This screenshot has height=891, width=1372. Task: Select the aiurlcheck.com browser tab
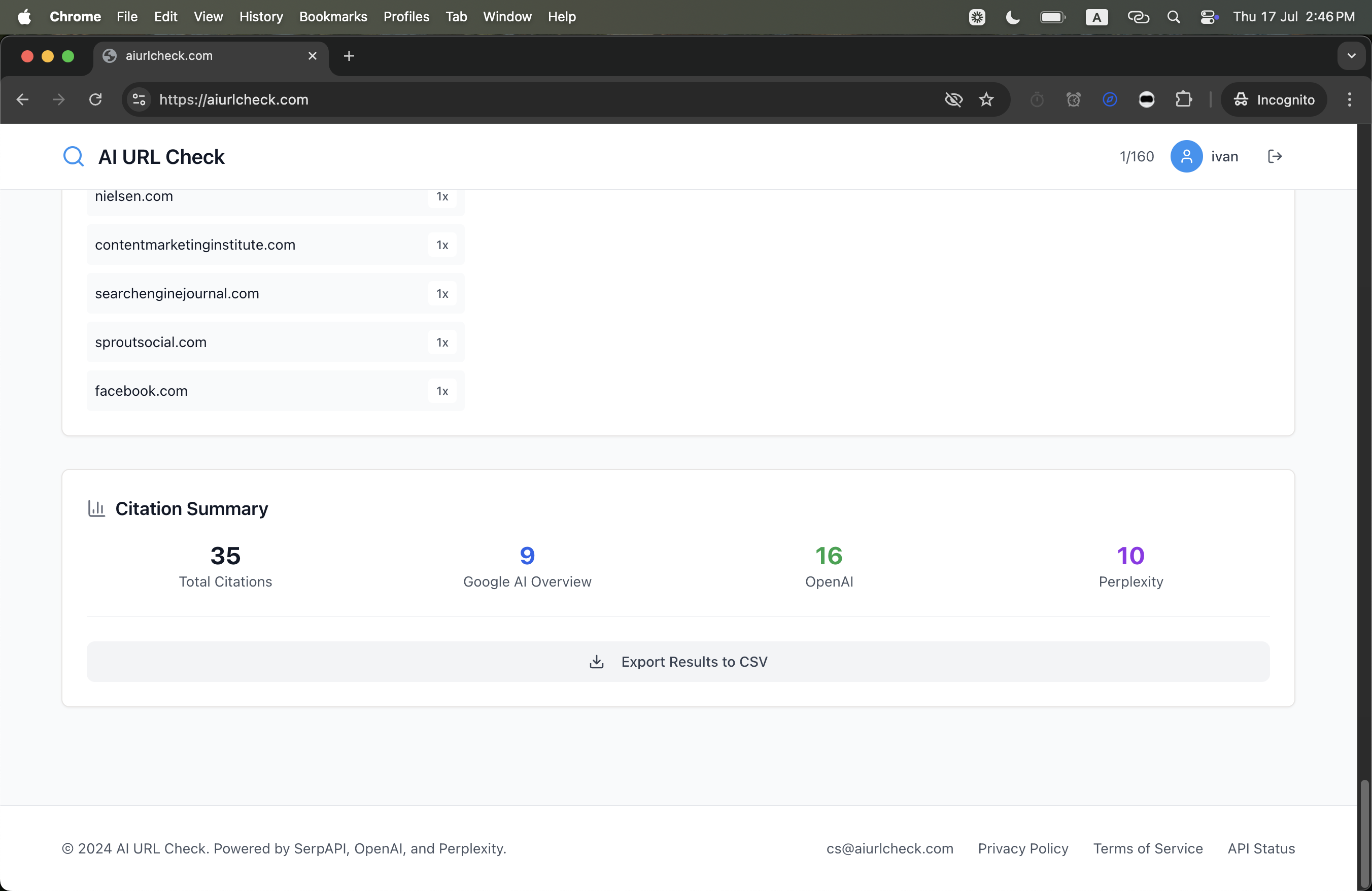[211, 56]
